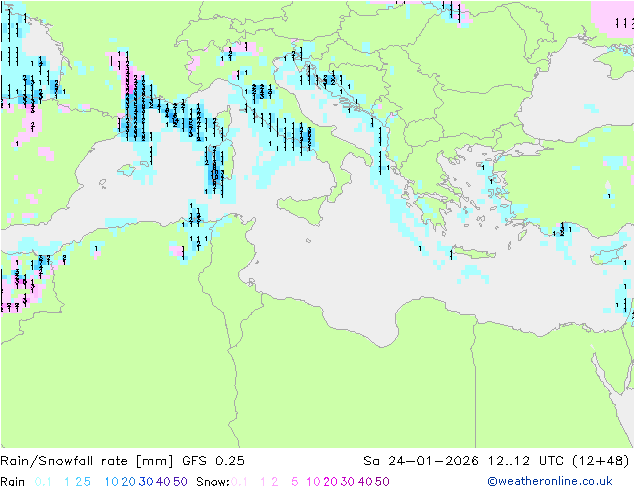
Task: Click the 'Snow:' legend label
Action: pyautogui.click(x=213, y=482)
